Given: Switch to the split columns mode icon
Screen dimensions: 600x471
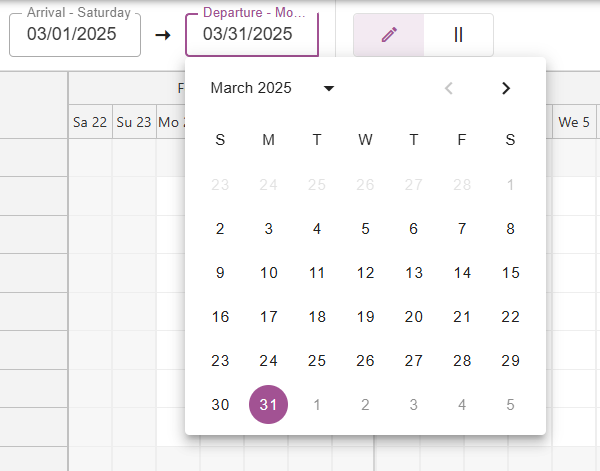Looking at the screenshot, I should (458, 35).
